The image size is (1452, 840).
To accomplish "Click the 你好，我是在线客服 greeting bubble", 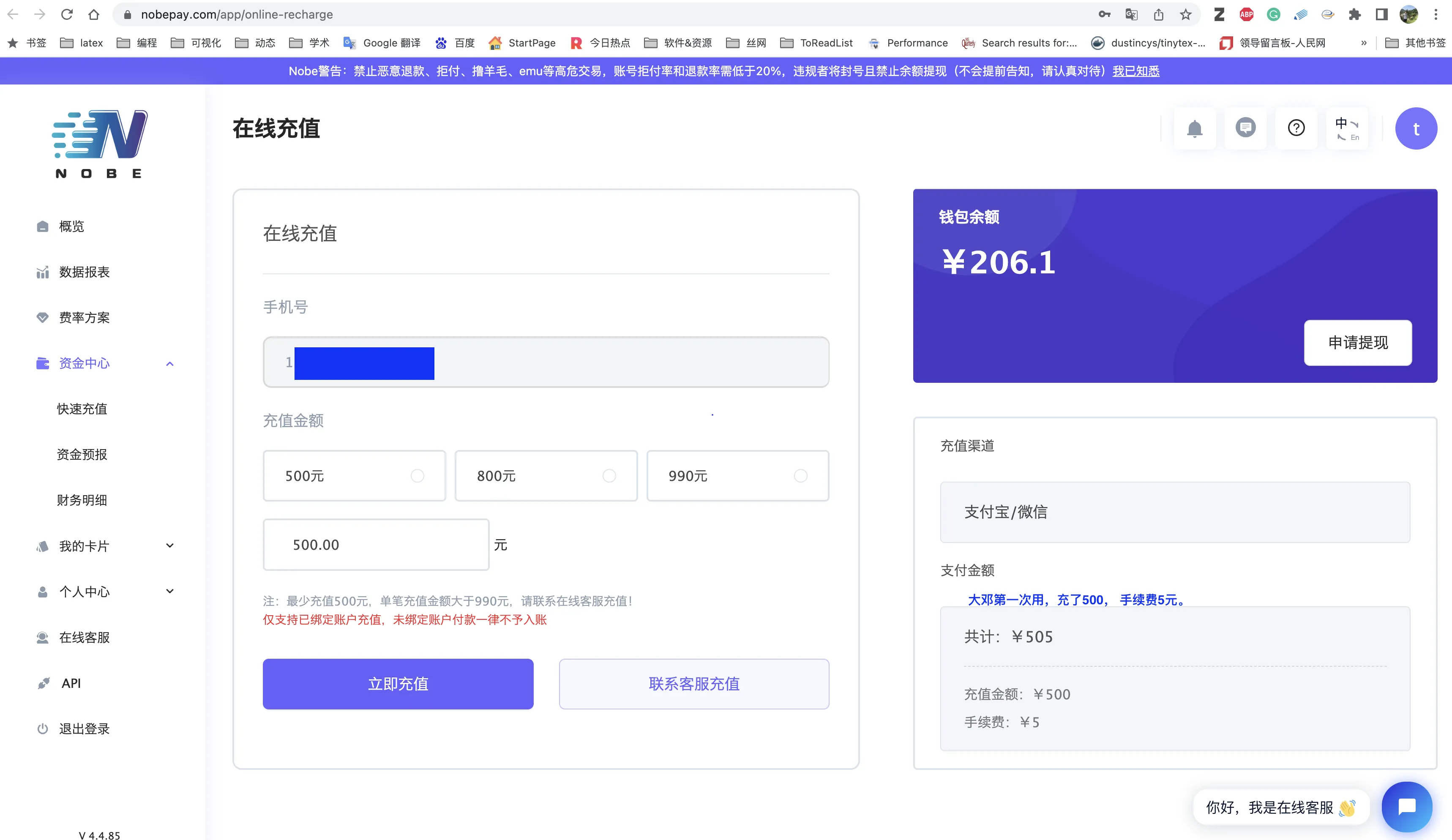I will point(1280,807).
